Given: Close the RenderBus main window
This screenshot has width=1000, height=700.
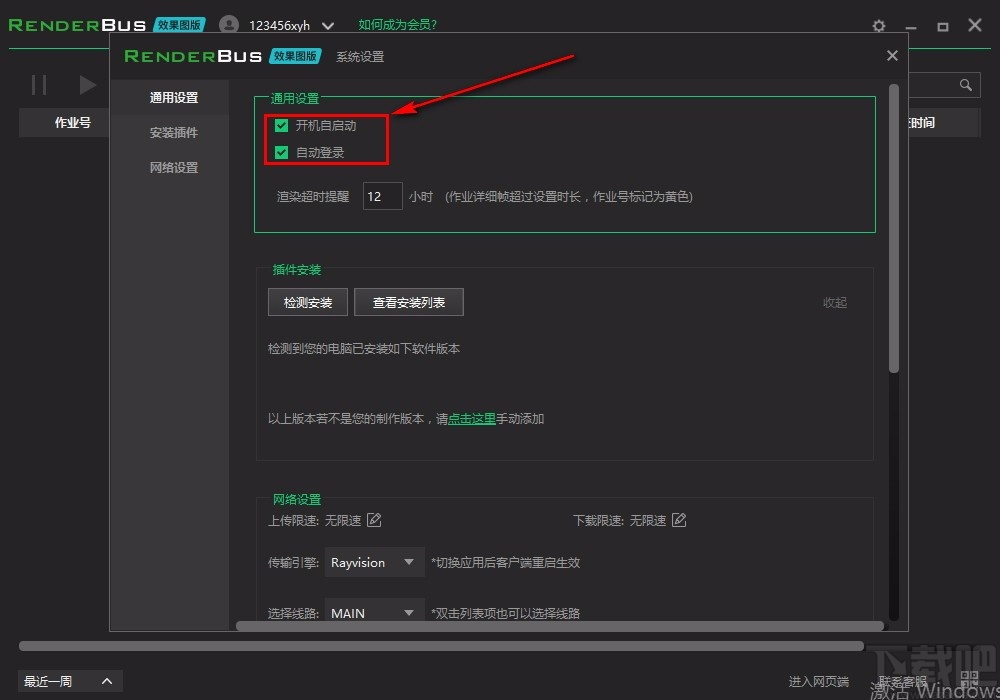Looking at the screenshot, I should pos(974,25).
